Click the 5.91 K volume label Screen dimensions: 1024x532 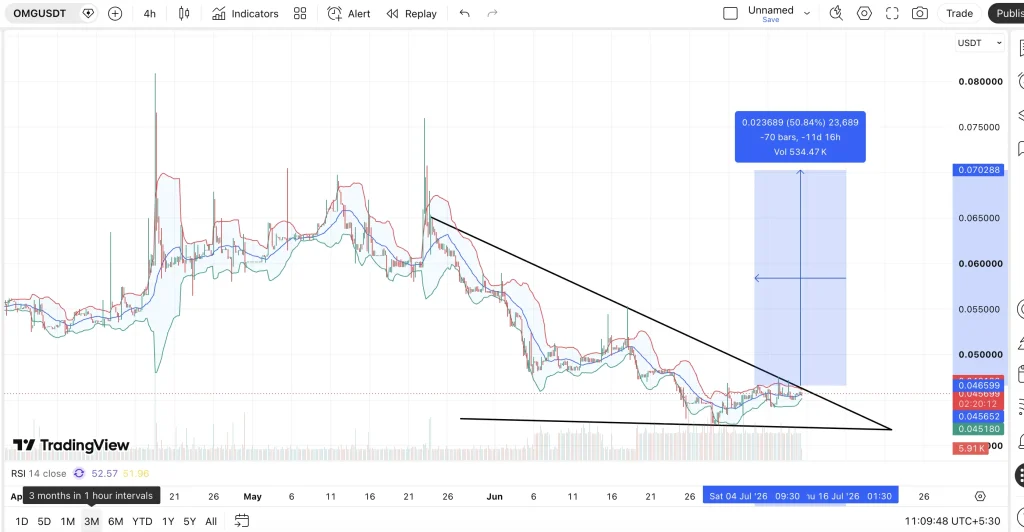(x=970, y=448)
